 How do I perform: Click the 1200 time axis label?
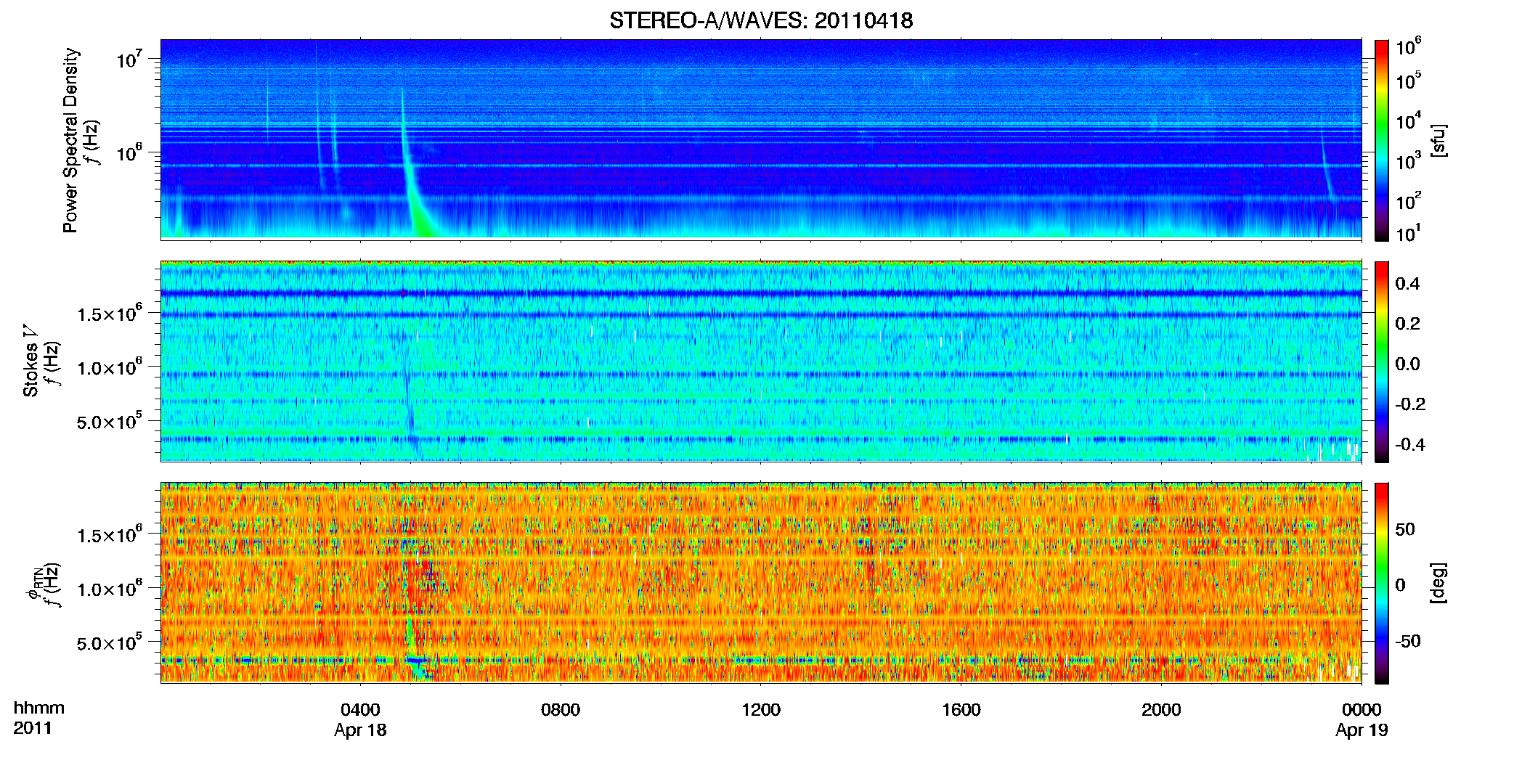[x=761, y=709]
